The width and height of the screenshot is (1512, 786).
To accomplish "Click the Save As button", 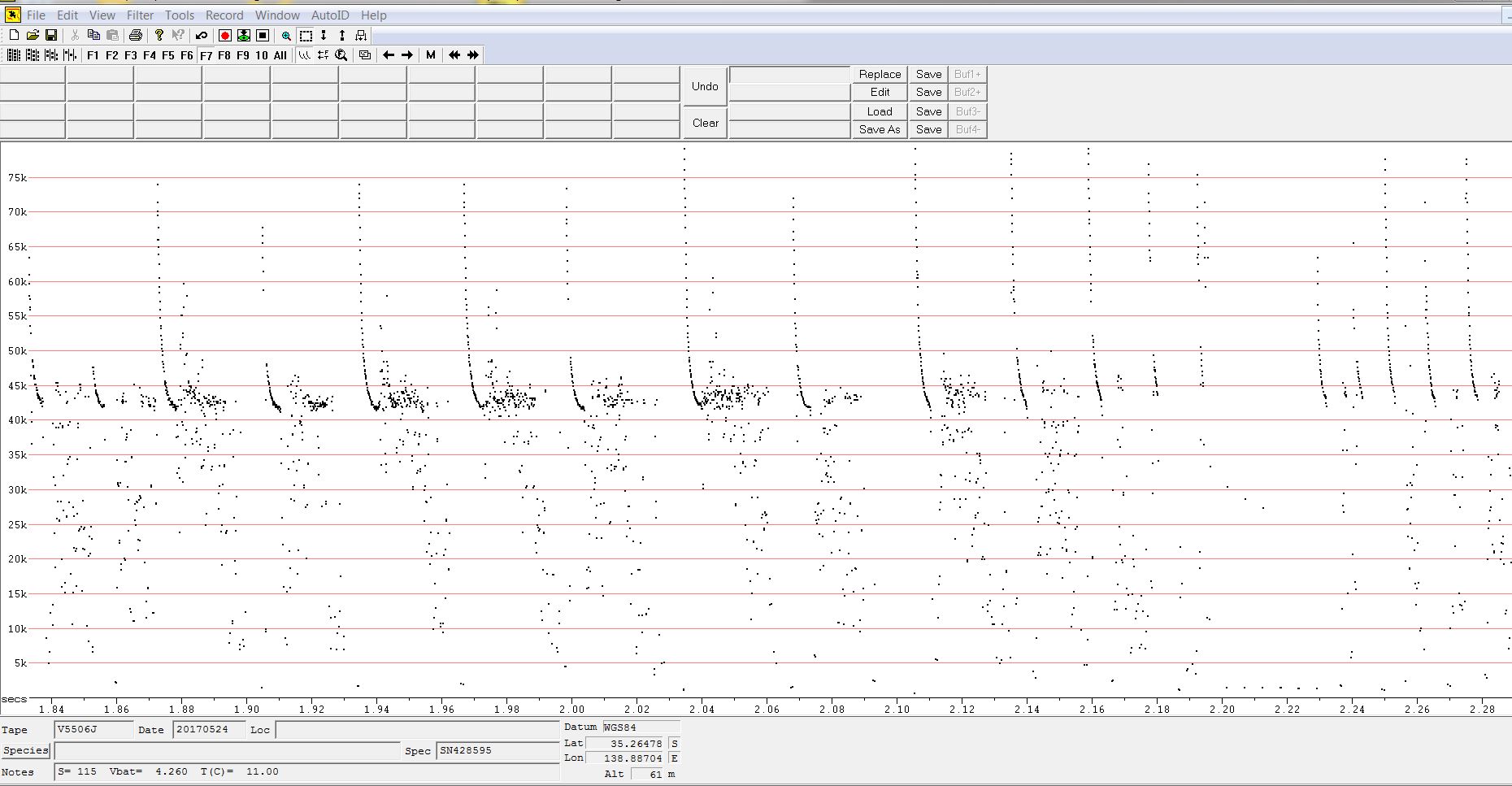I will click(x=880, y=129).
